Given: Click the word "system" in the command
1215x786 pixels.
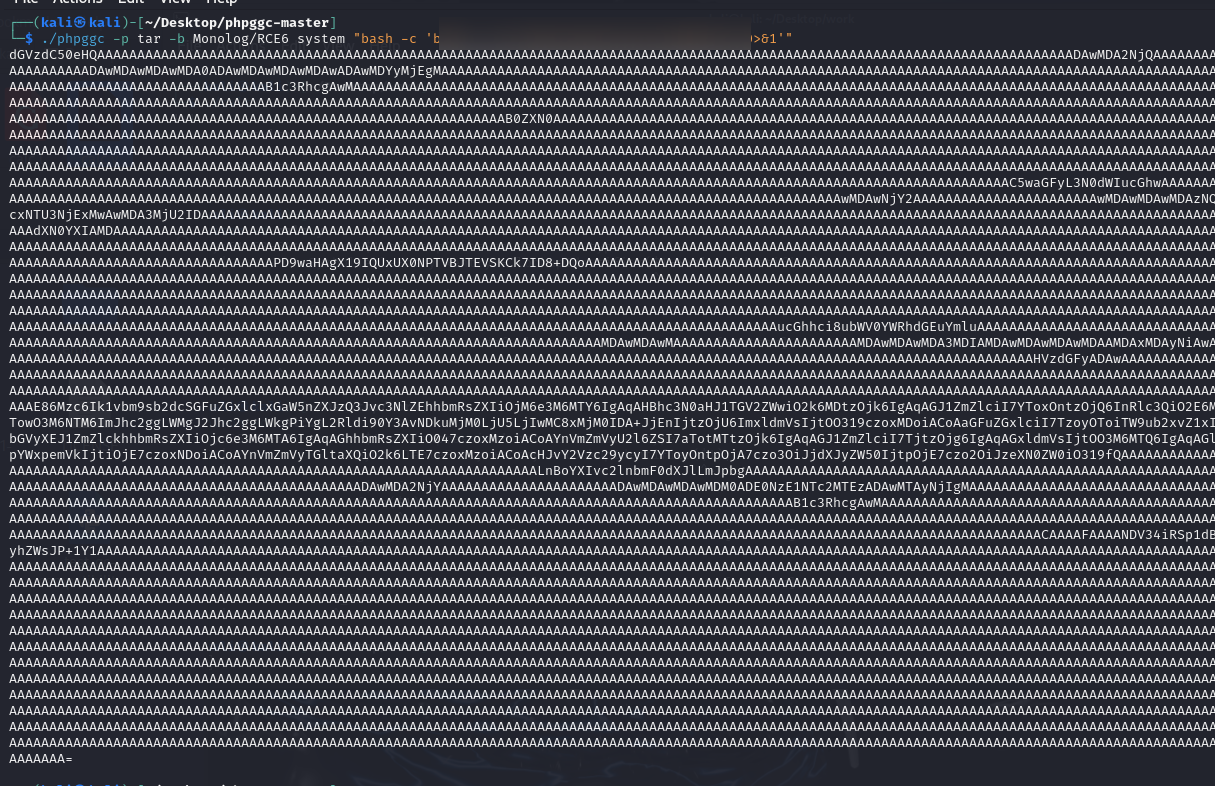Looking at the screenshot, I should coord(322,38).
